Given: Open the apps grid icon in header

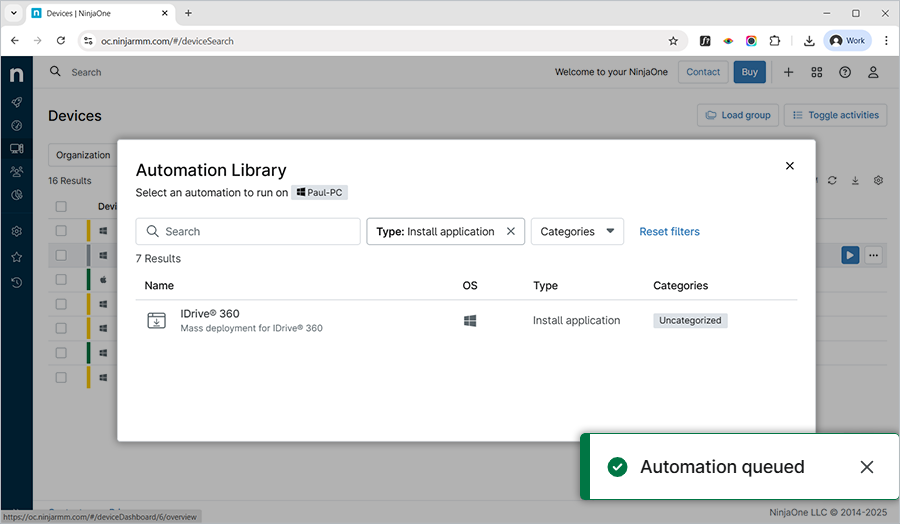Looking at the screenshot, I should pos(816,72).
